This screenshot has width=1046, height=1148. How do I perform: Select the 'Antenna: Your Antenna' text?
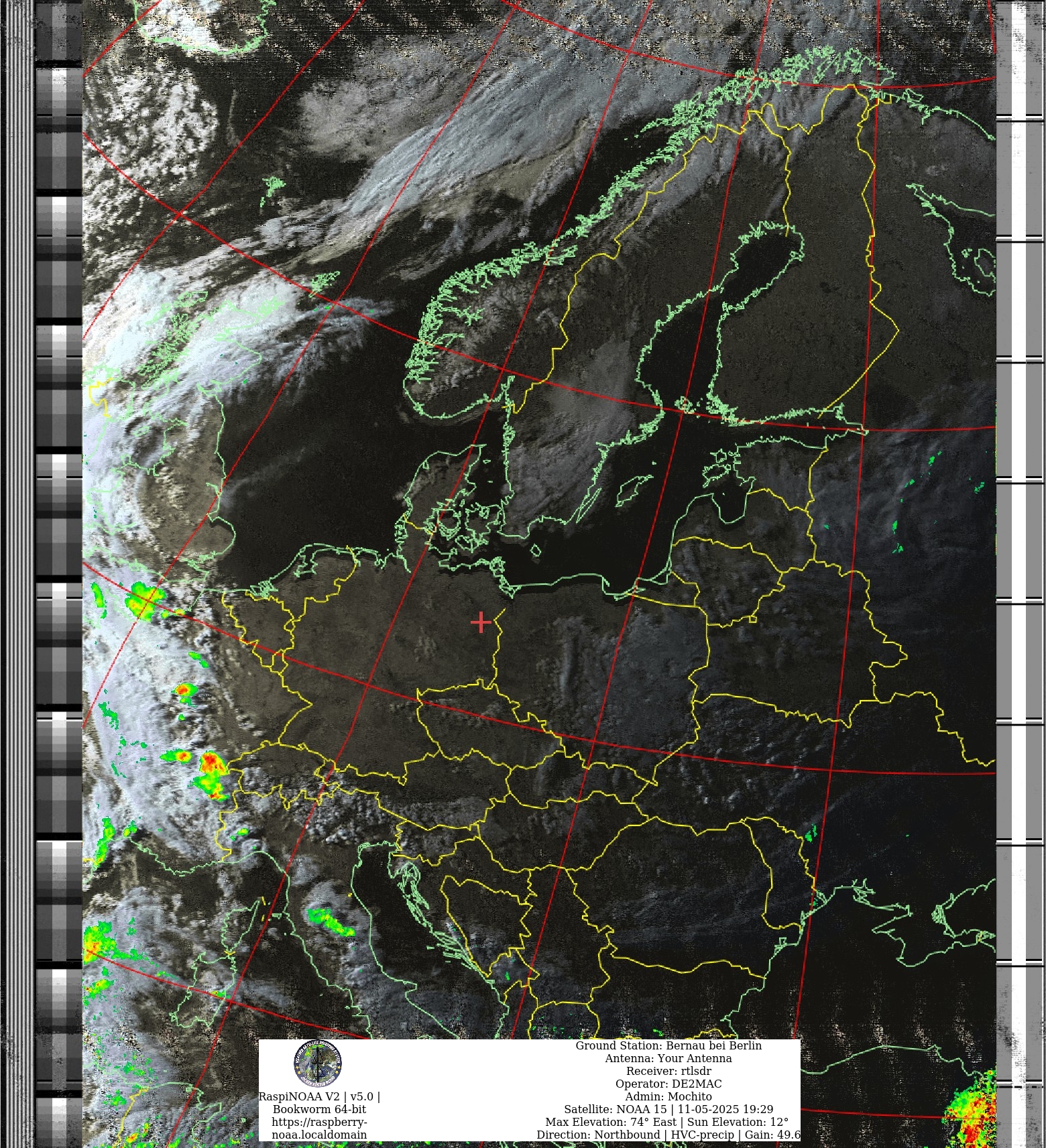click(669, 1058)
